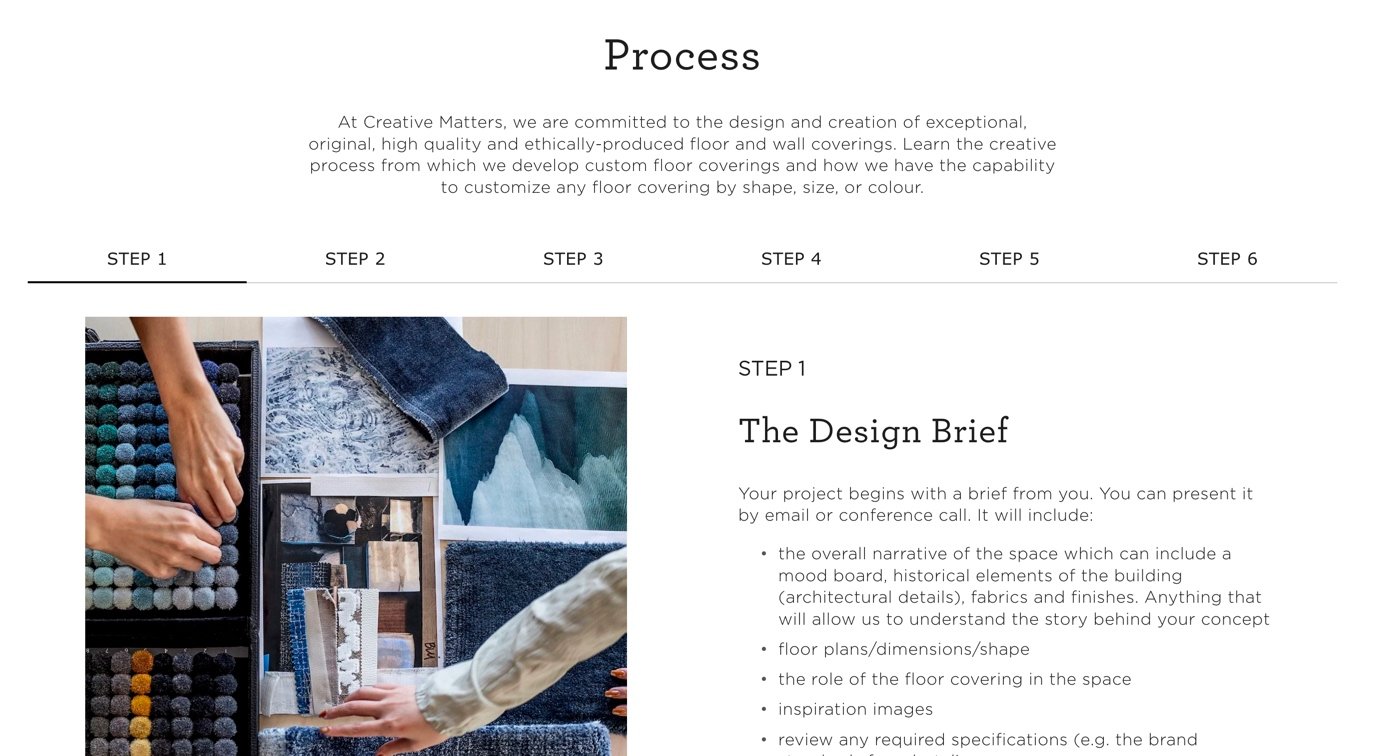The image size is (1380, 756).
Task: Open the STEP 2 tab
Action: [355, 259]
